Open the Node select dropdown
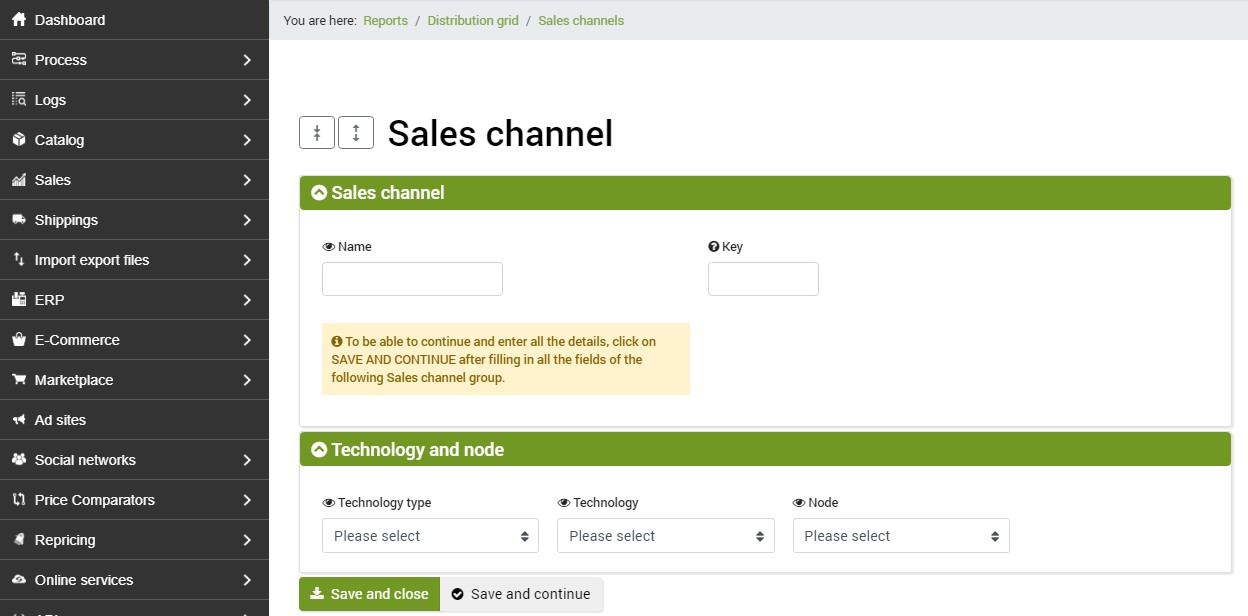This screenshot has height=616, width=1248. coord(901,536)
